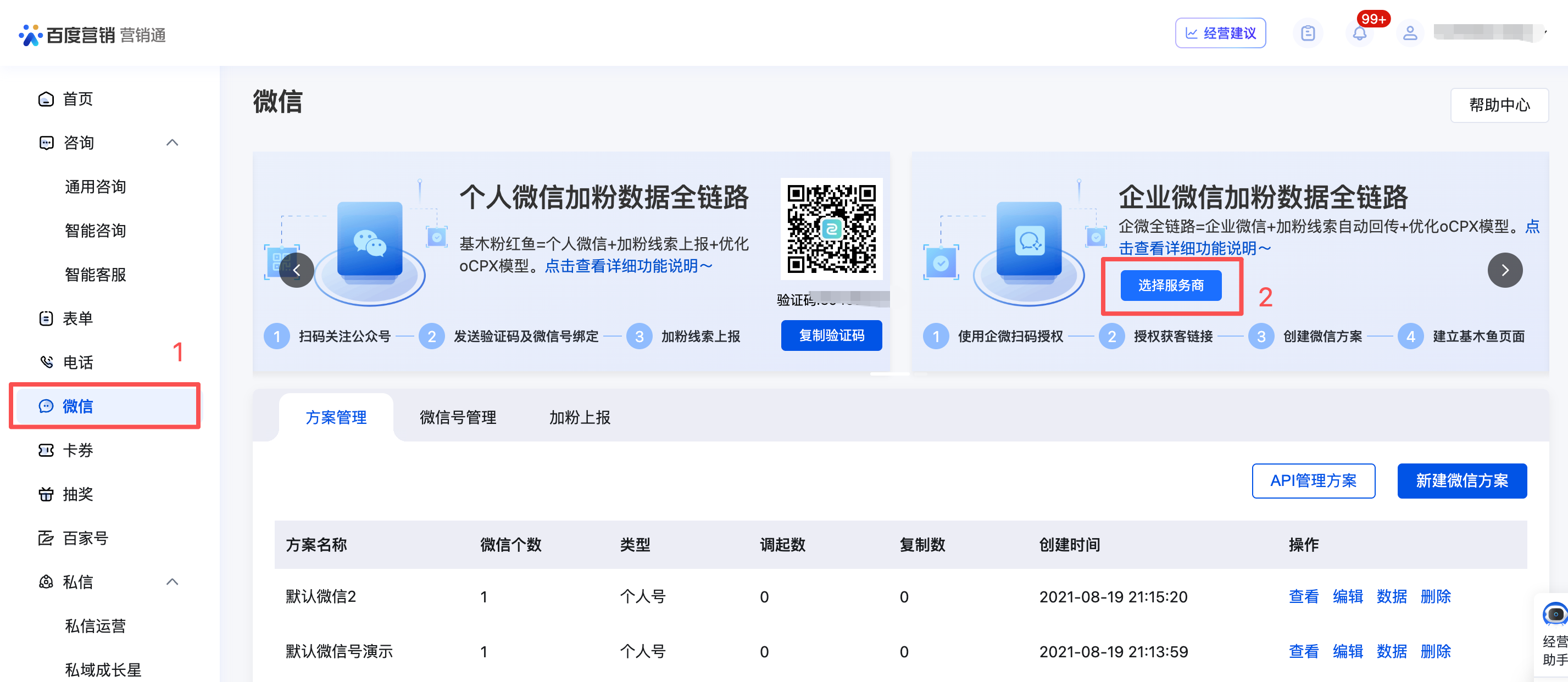Click the 百家号 edit icon in sidebar

click(x=46, y=538)
